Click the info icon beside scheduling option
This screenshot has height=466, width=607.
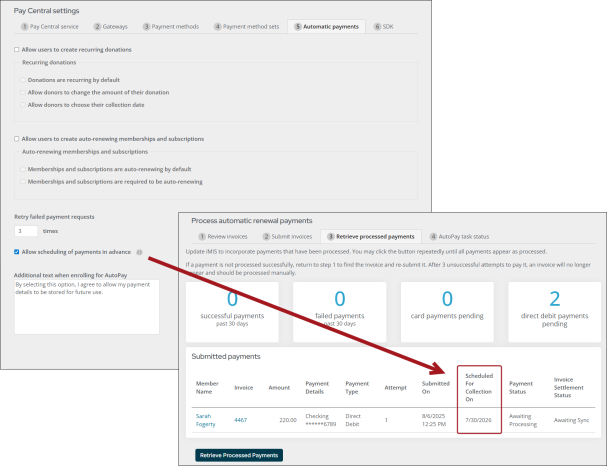coord(139,252)
